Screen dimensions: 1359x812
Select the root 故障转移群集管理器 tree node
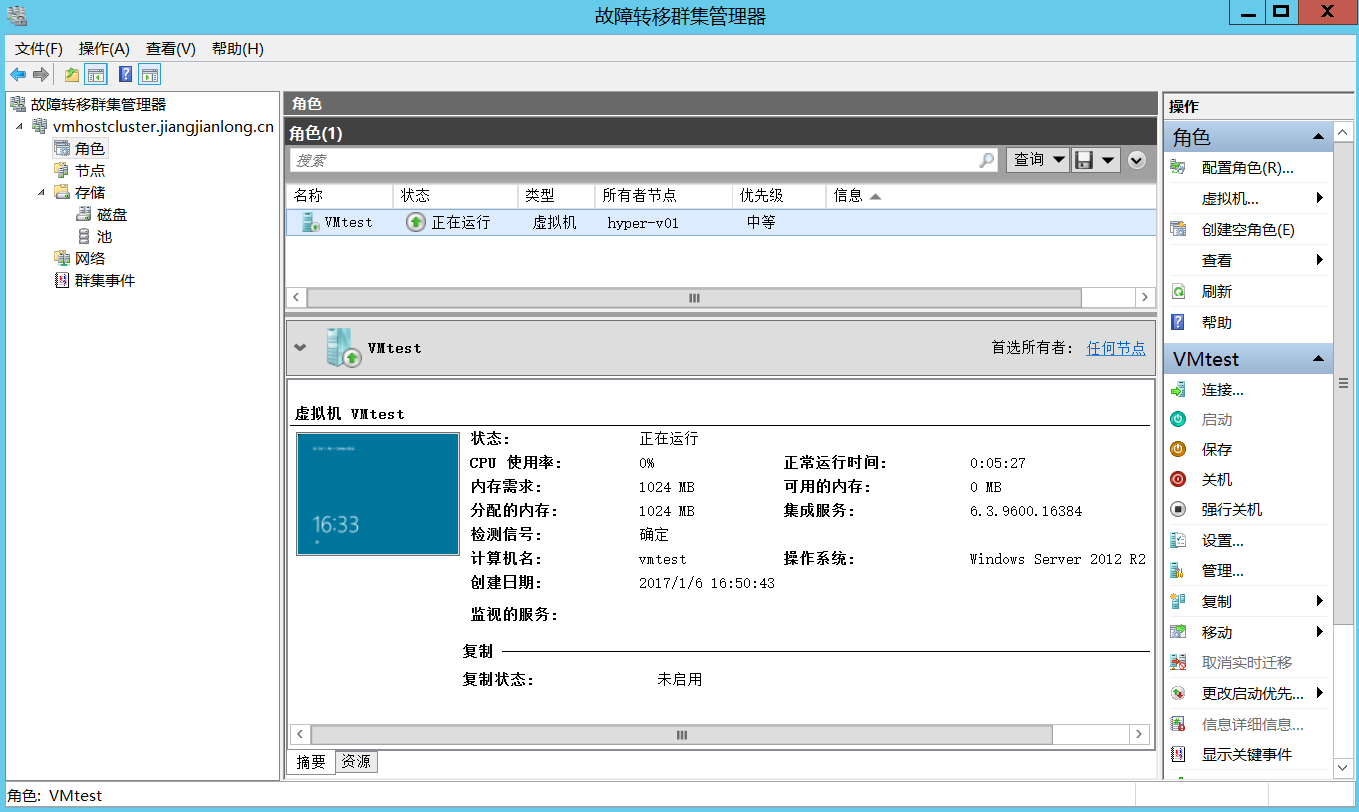(98, 104)
